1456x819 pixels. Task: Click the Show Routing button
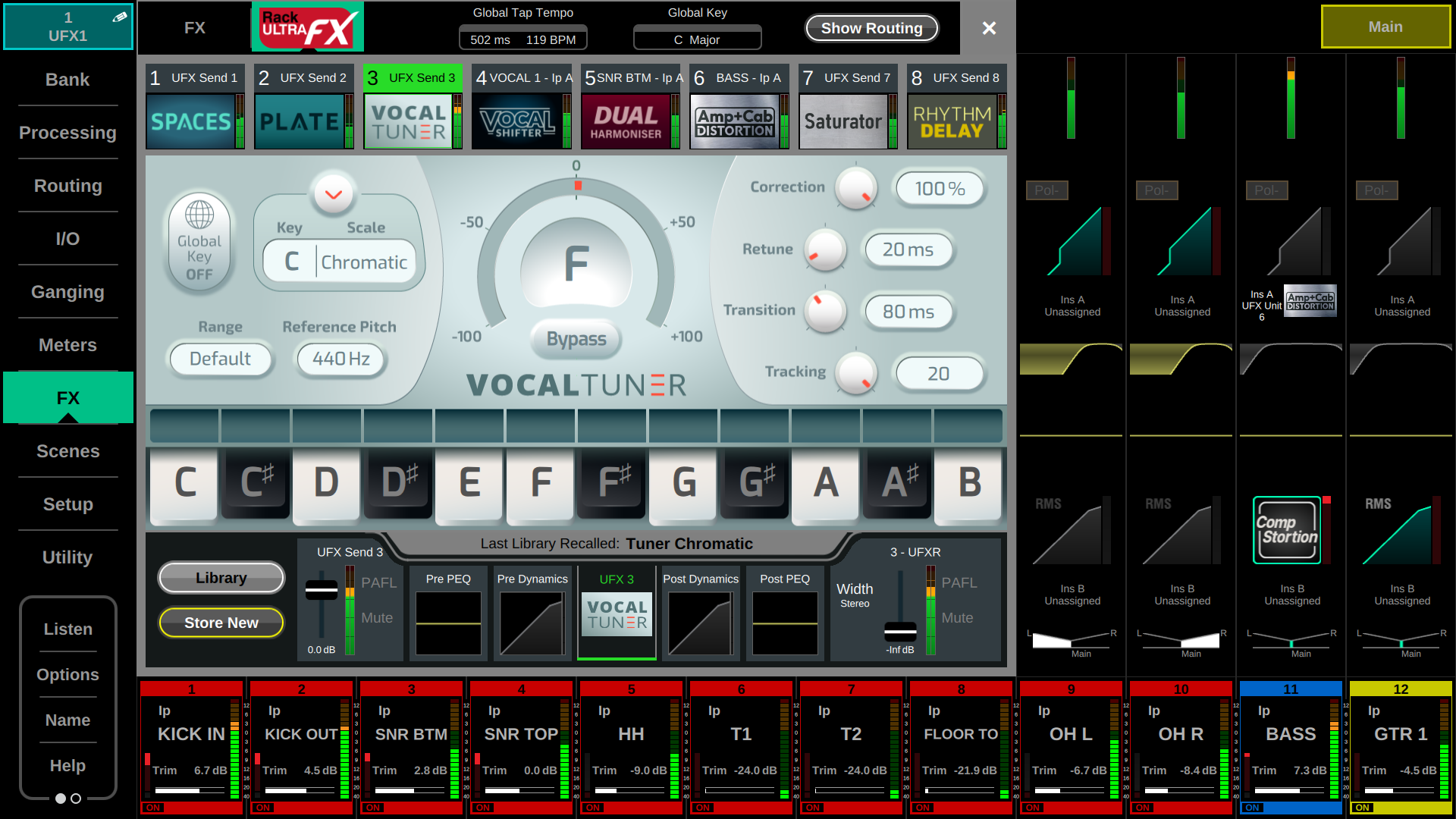pos(871,28)
